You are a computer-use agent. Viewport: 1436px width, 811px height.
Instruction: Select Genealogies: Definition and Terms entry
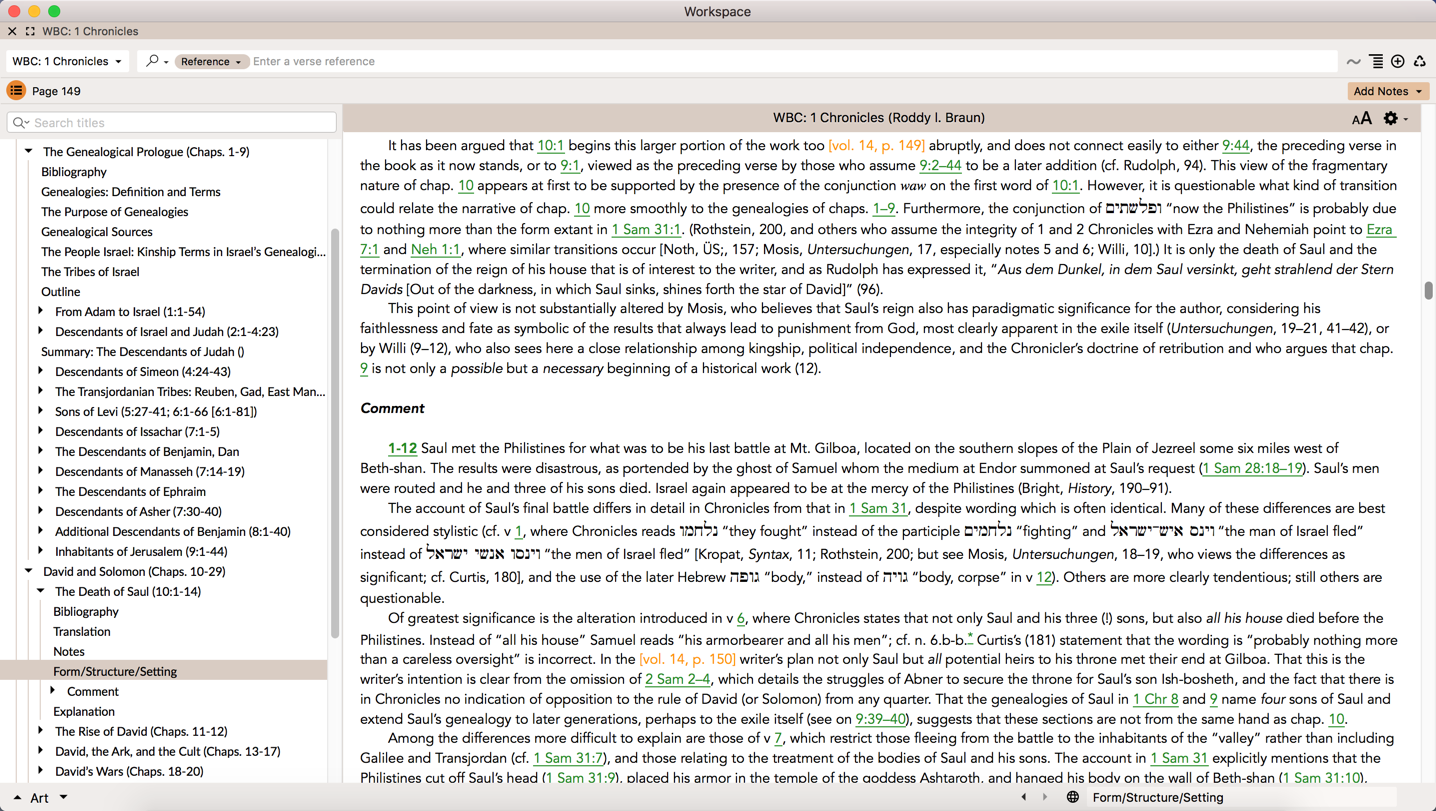pos(131,191)
